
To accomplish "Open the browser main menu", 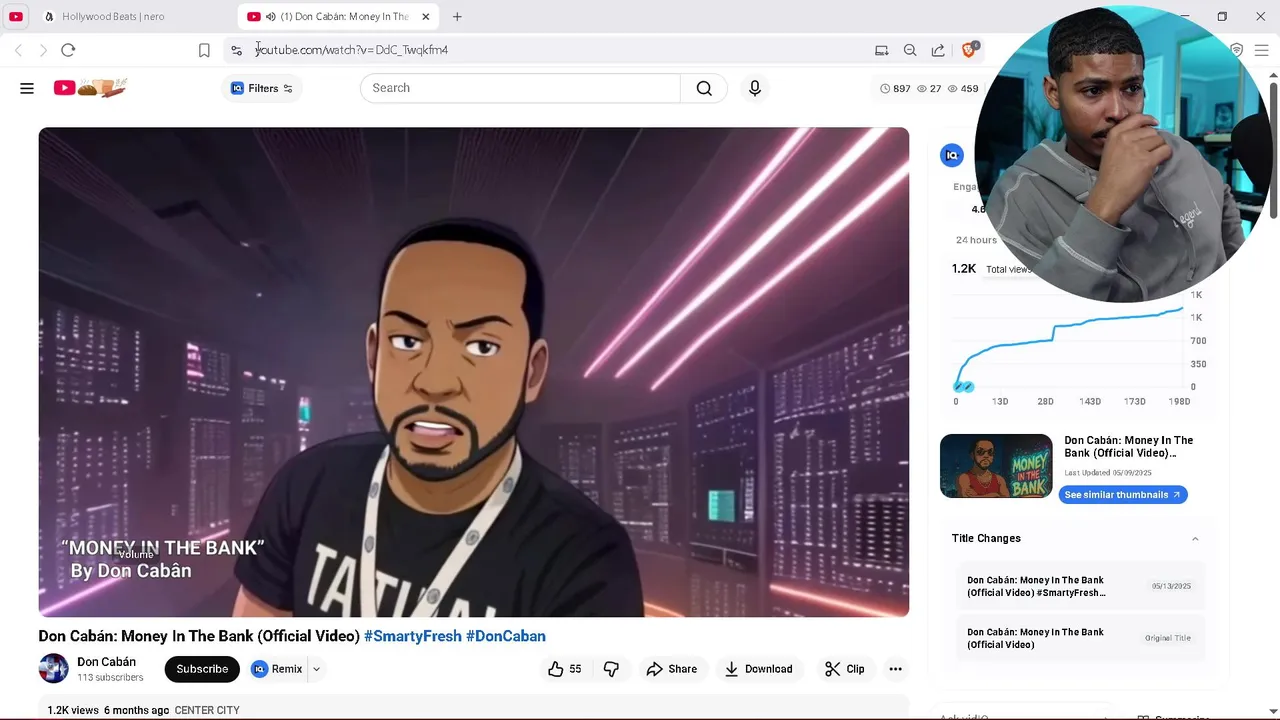I will (x=1261, y=50).
